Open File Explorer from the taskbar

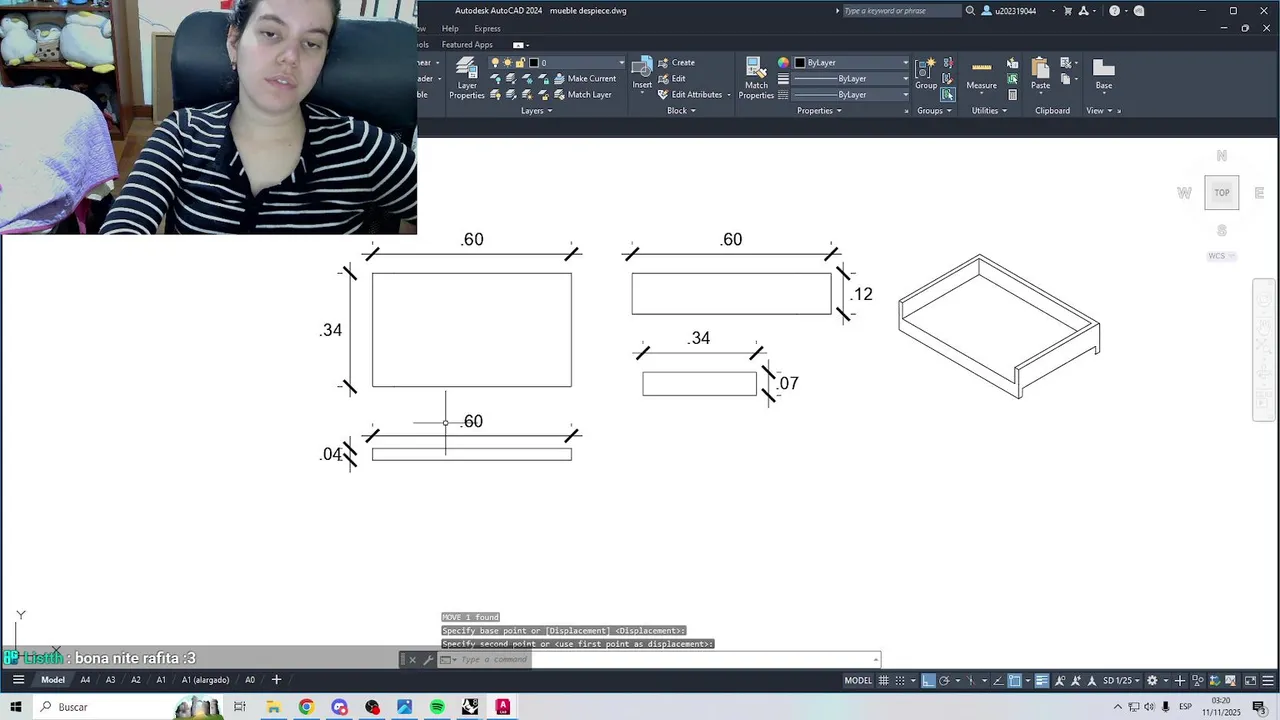273,707
